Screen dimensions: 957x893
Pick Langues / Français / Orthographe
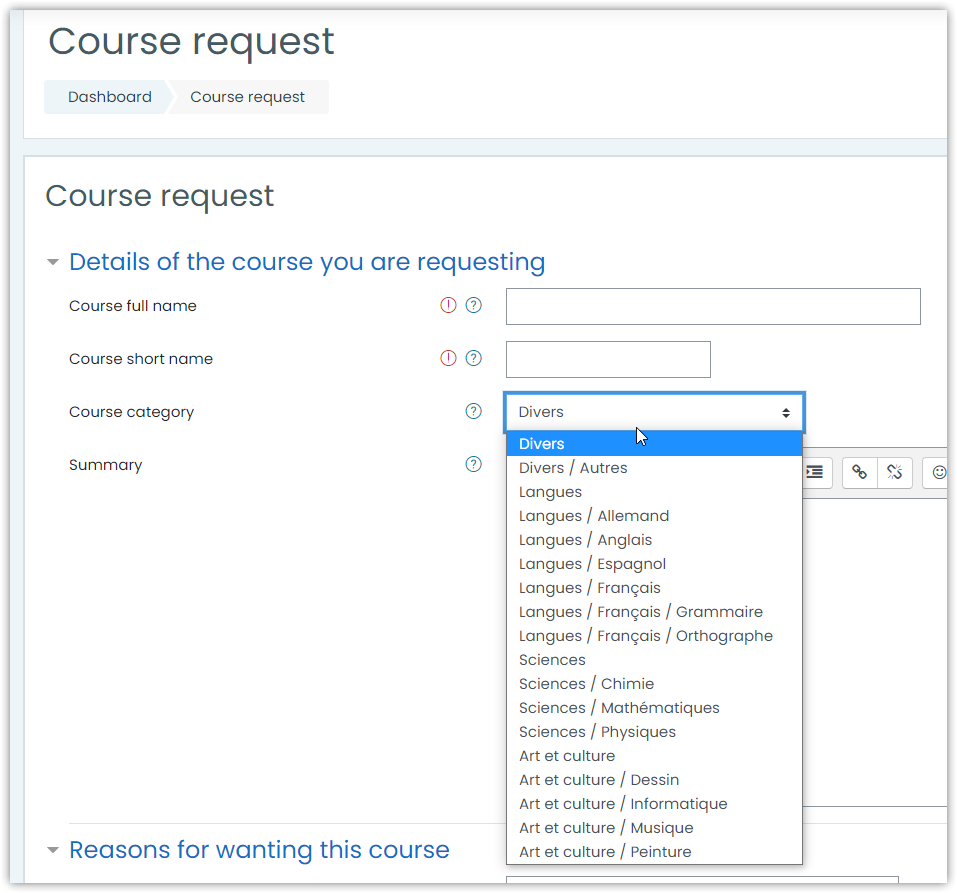tap(654, 636)
